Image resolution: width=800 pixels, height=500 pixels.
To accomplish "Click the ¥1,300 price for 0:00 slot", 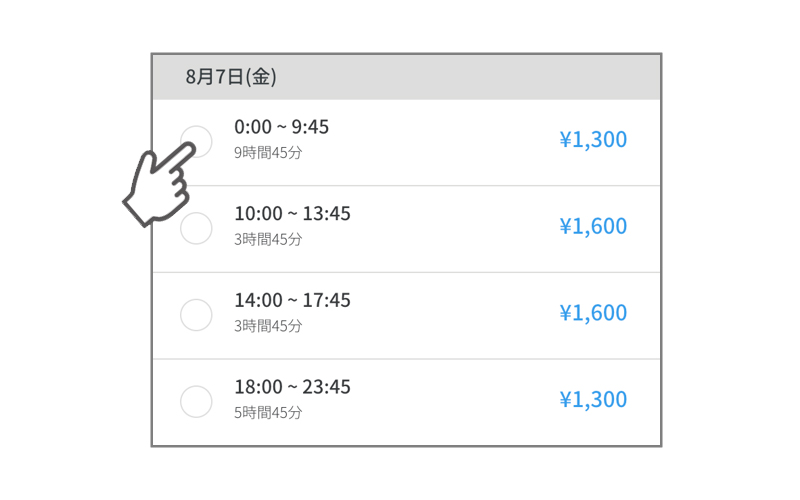I will (593, 140).
